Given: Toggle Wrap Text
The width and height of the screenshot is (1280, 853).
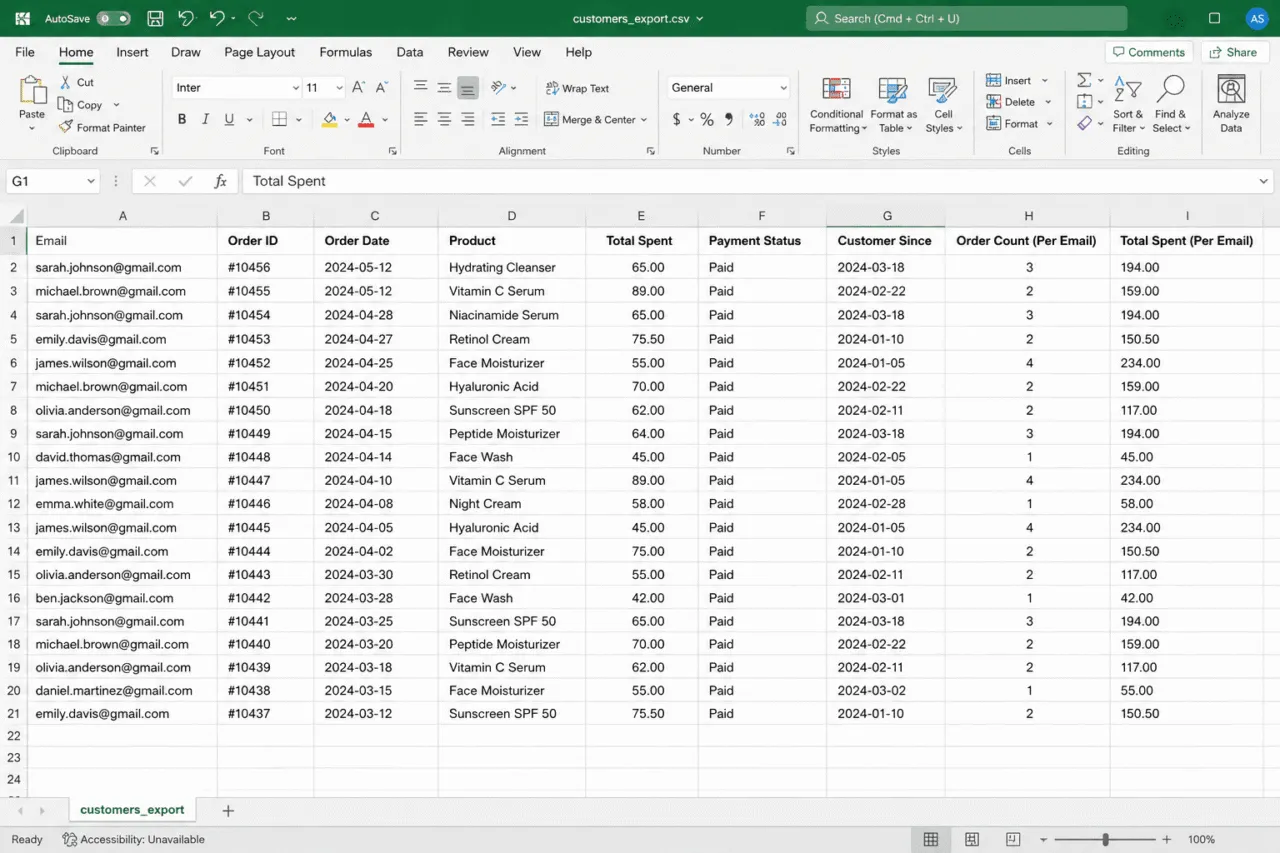Looking at the screenshot, I should click(577, 88).
